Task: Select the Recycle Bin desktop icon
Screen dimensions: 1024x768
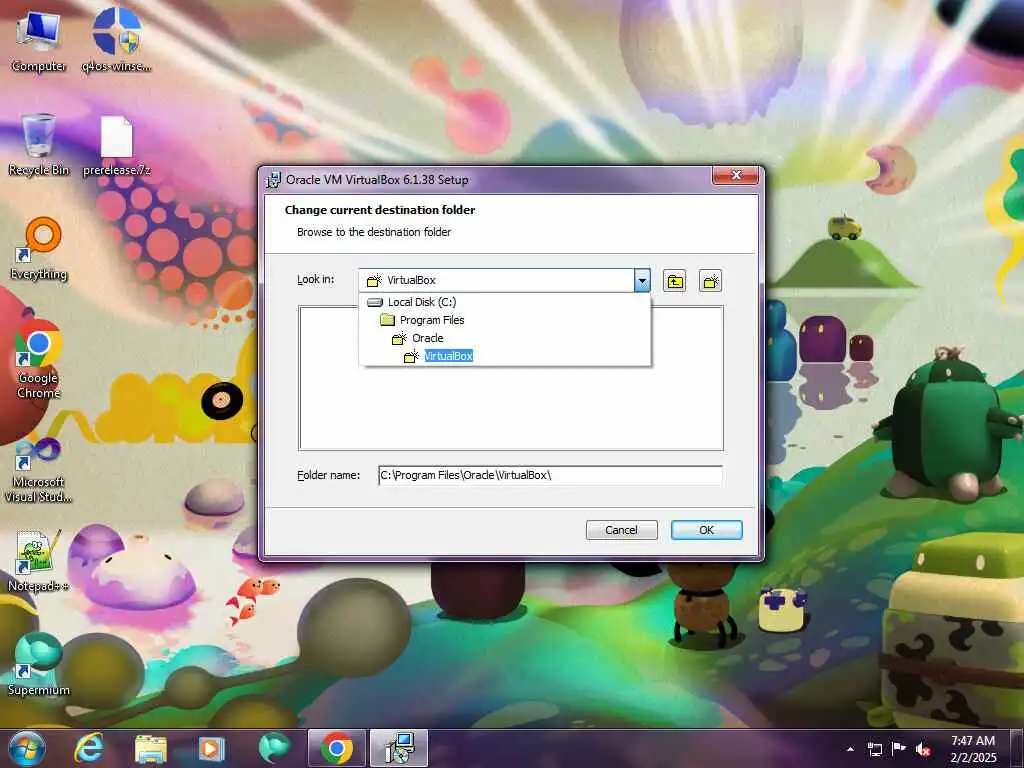Action: [39, 144]
